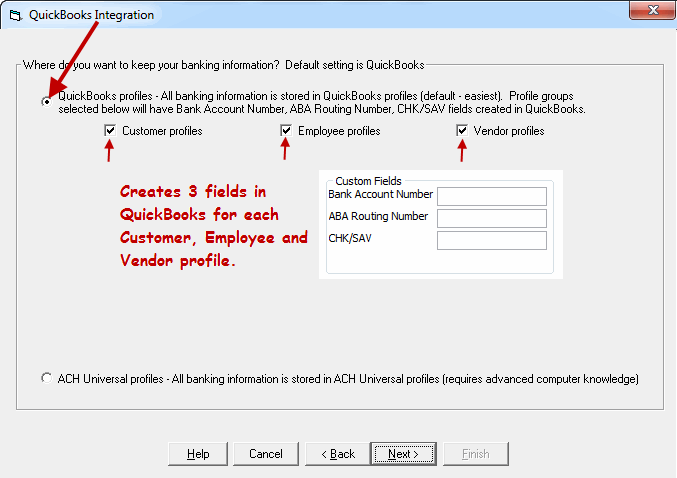Click the disabled Finish button
The height and width of the screenshot is (478, 677).
click(475, 454)
